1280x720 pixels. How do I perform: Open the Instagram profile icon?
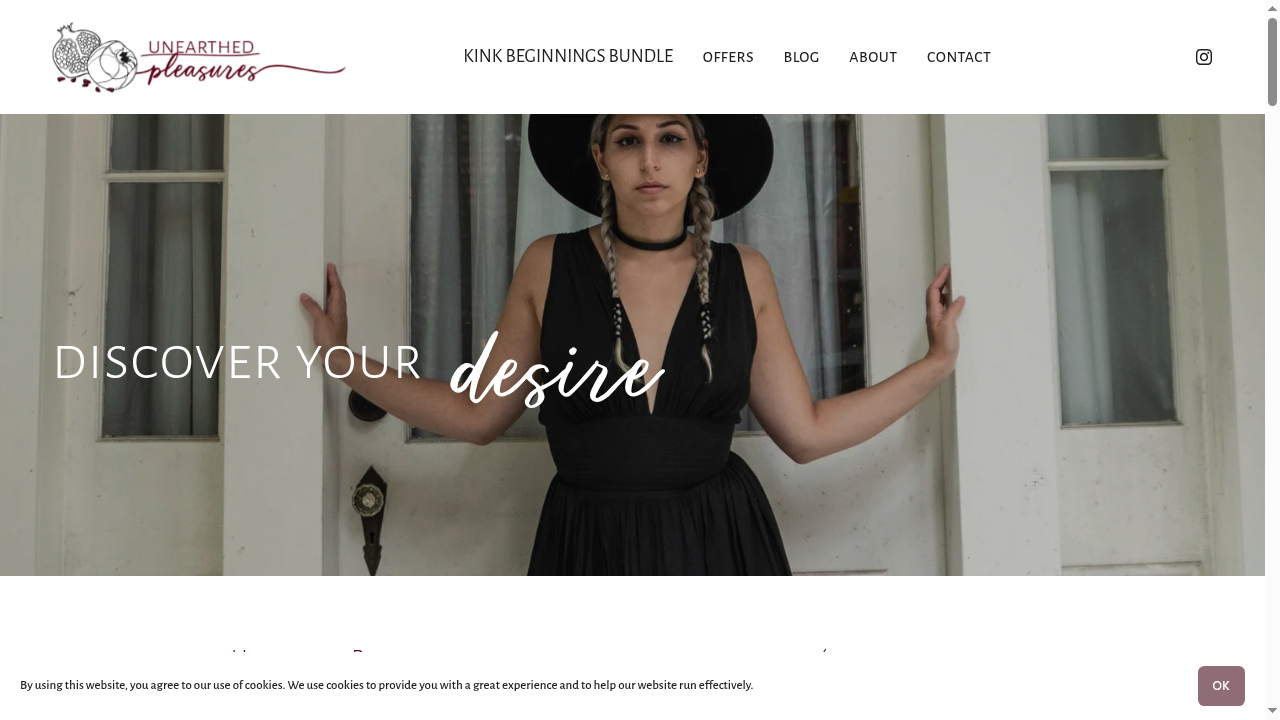point(1204,57)
